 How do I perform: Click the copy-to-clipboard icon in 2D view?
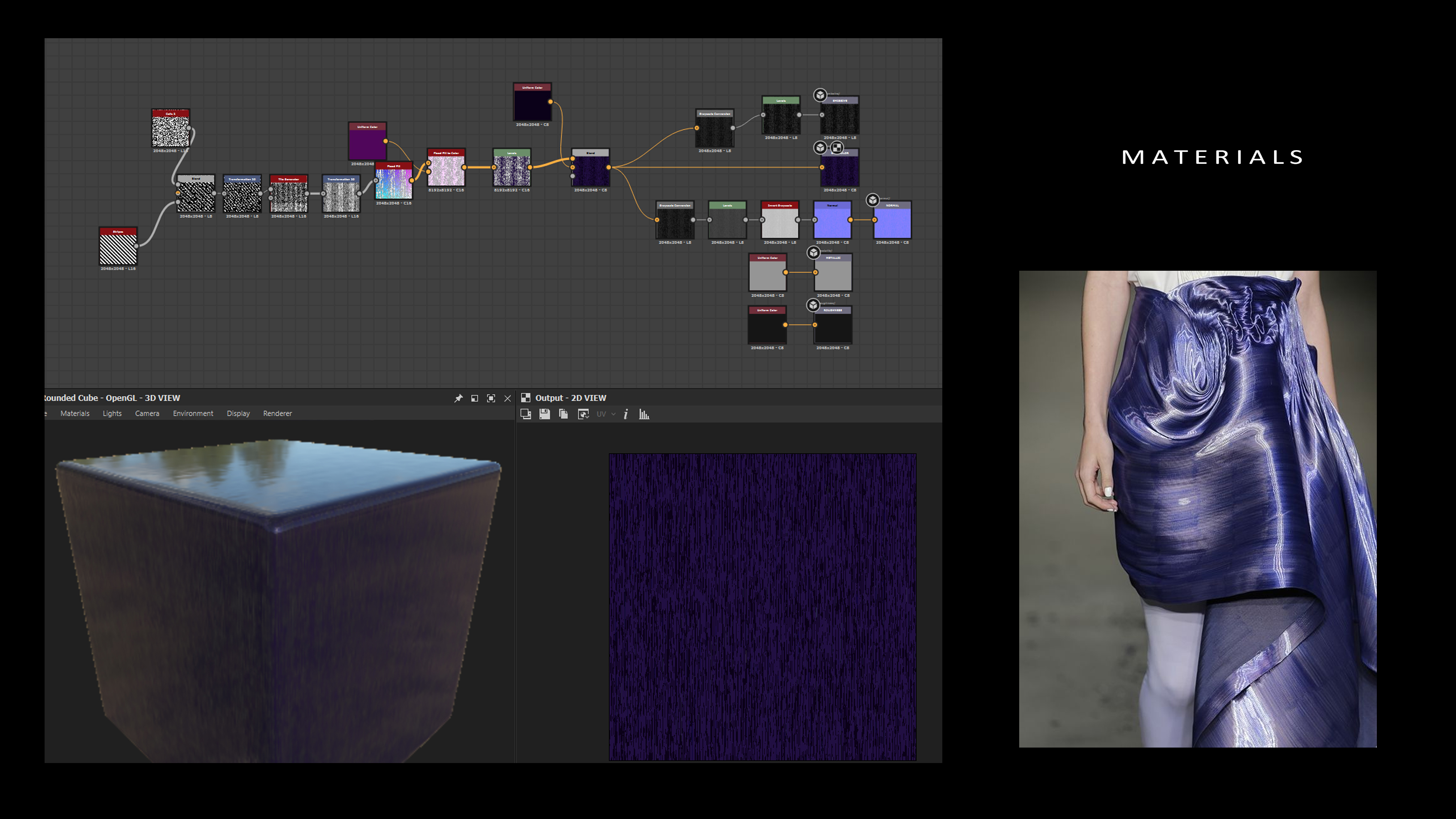[x=563, y=414]
